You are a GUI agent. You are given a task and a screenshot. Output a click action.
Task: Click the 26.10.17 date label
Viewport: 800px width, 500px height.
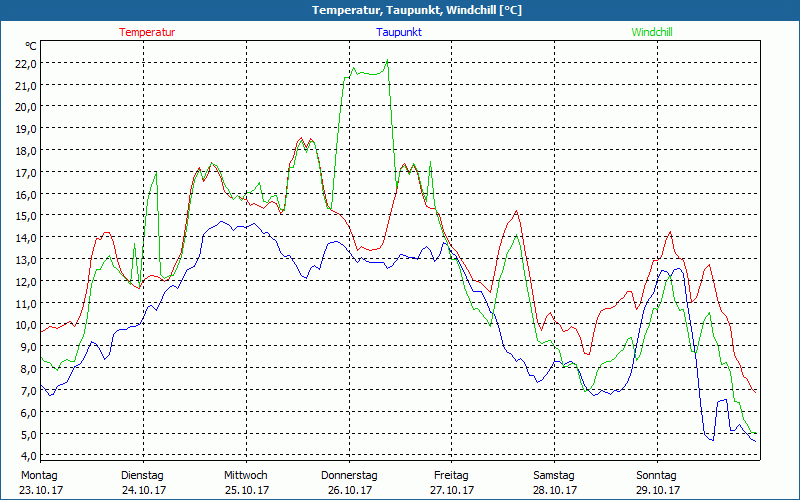(348, 490)
